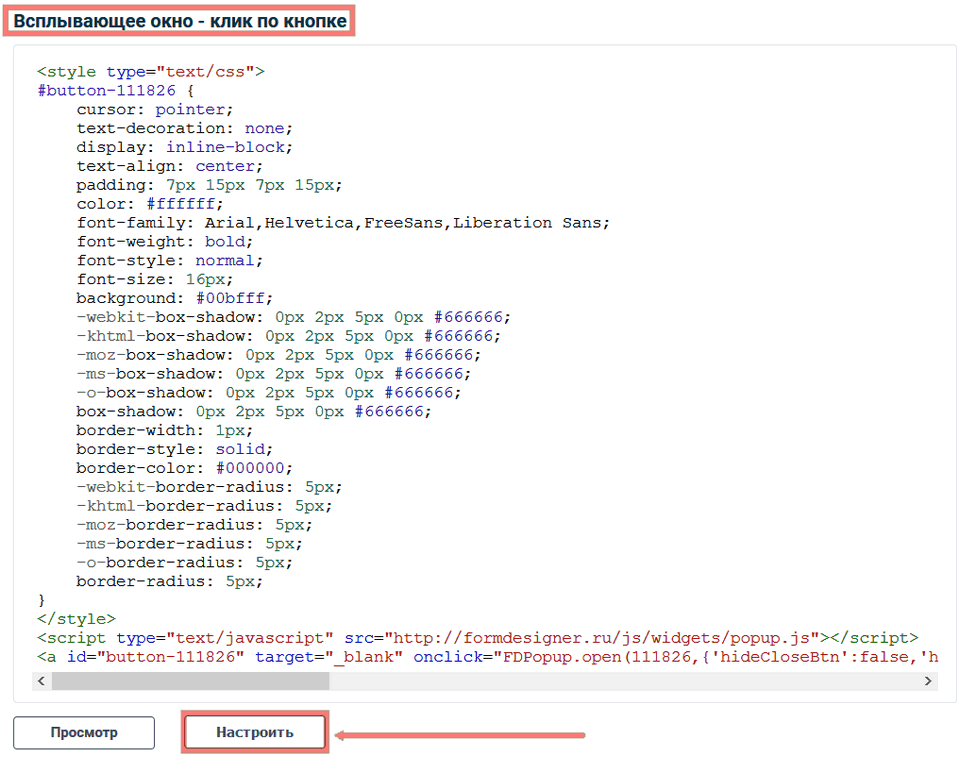Click the horizontal scrollbar thumb
Screen dimensions: 960x757
pyautogui.click(x=190, y=681)
